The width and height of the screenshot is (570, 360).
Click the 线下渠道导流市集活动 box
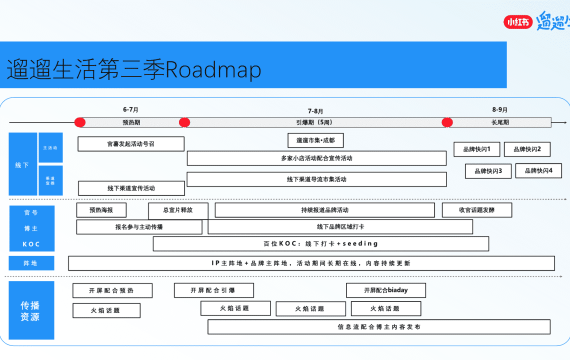pos(317,179)
